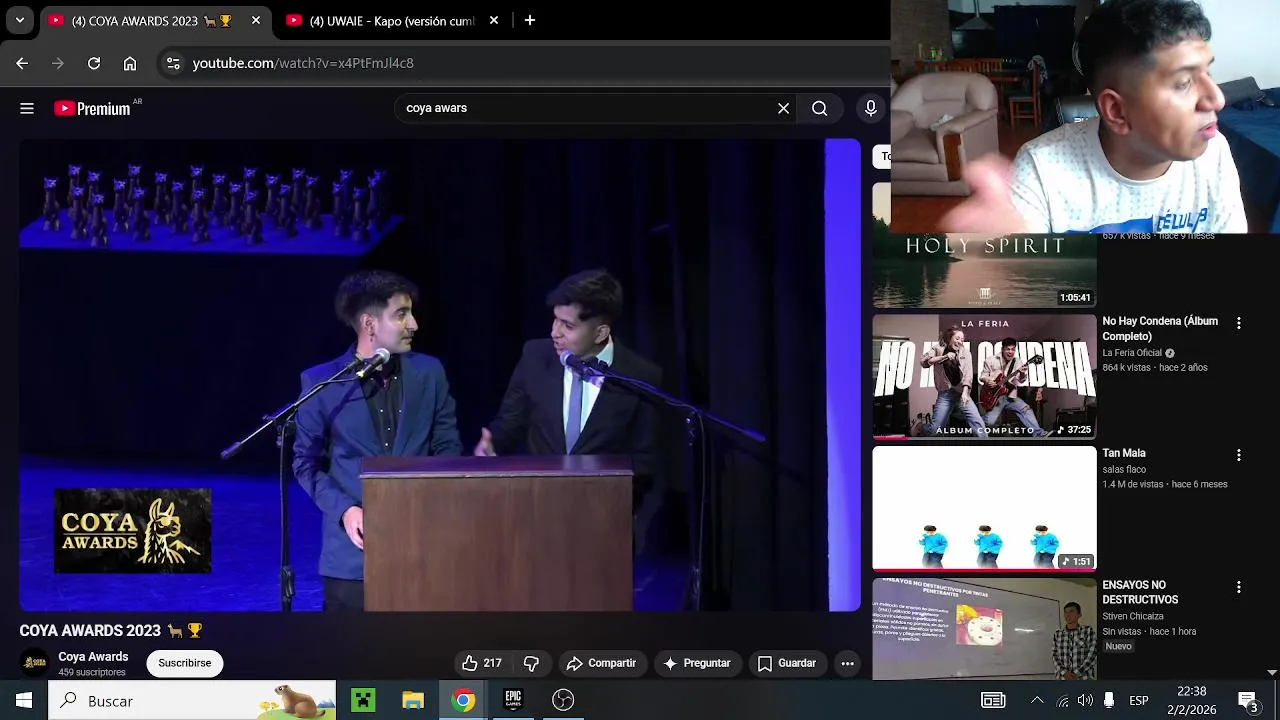This screenshot has height=720, width=1280.
Task: Open the Coya Awards channel avatar
Action: point(35,663)
